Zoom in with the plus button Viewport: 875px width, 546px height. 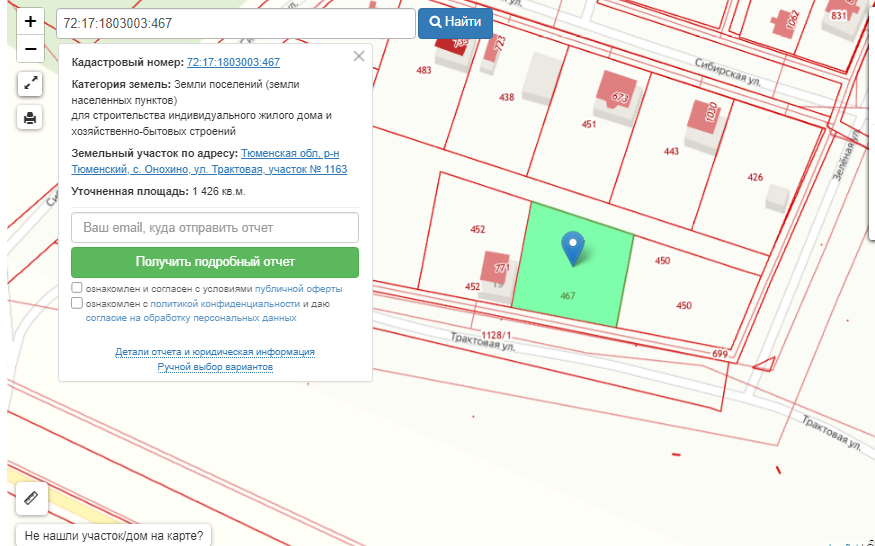30,21
